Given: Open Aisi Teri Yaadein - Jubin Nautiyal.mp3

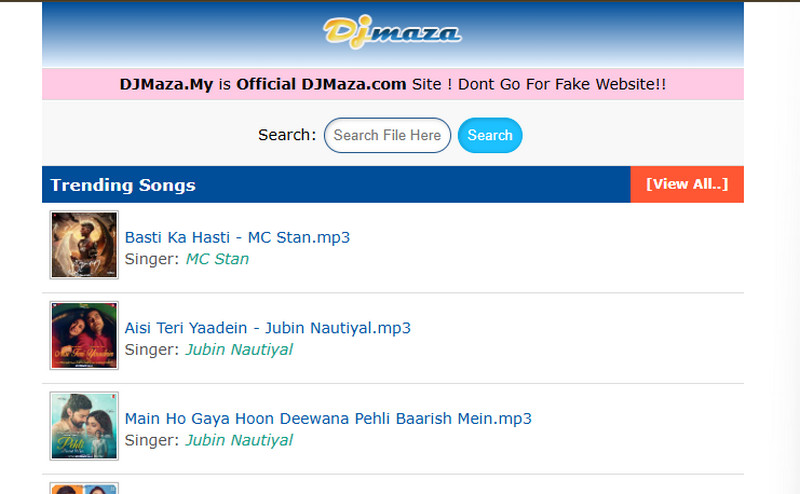Looking at the screenshot, I should click(267, 328).
